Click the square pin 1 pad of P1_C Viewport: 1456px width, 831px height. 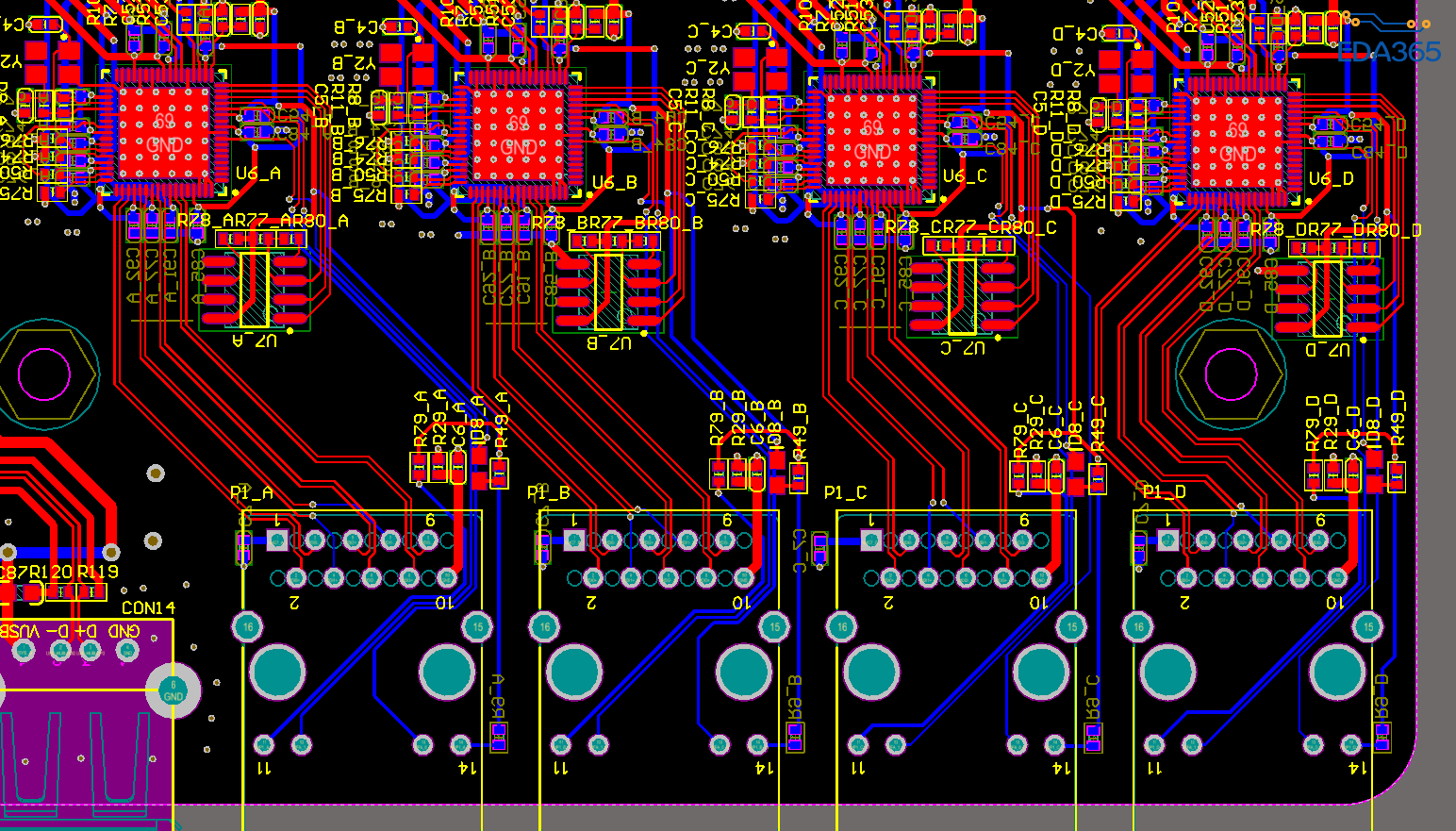coord(871,540)
